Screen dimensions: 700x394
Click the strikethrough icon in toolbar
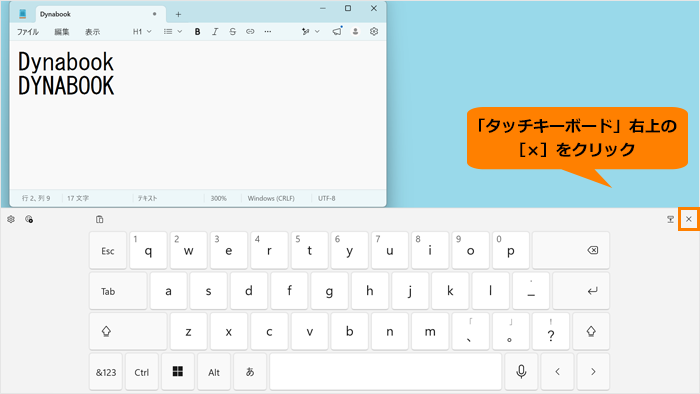[233, 32]
